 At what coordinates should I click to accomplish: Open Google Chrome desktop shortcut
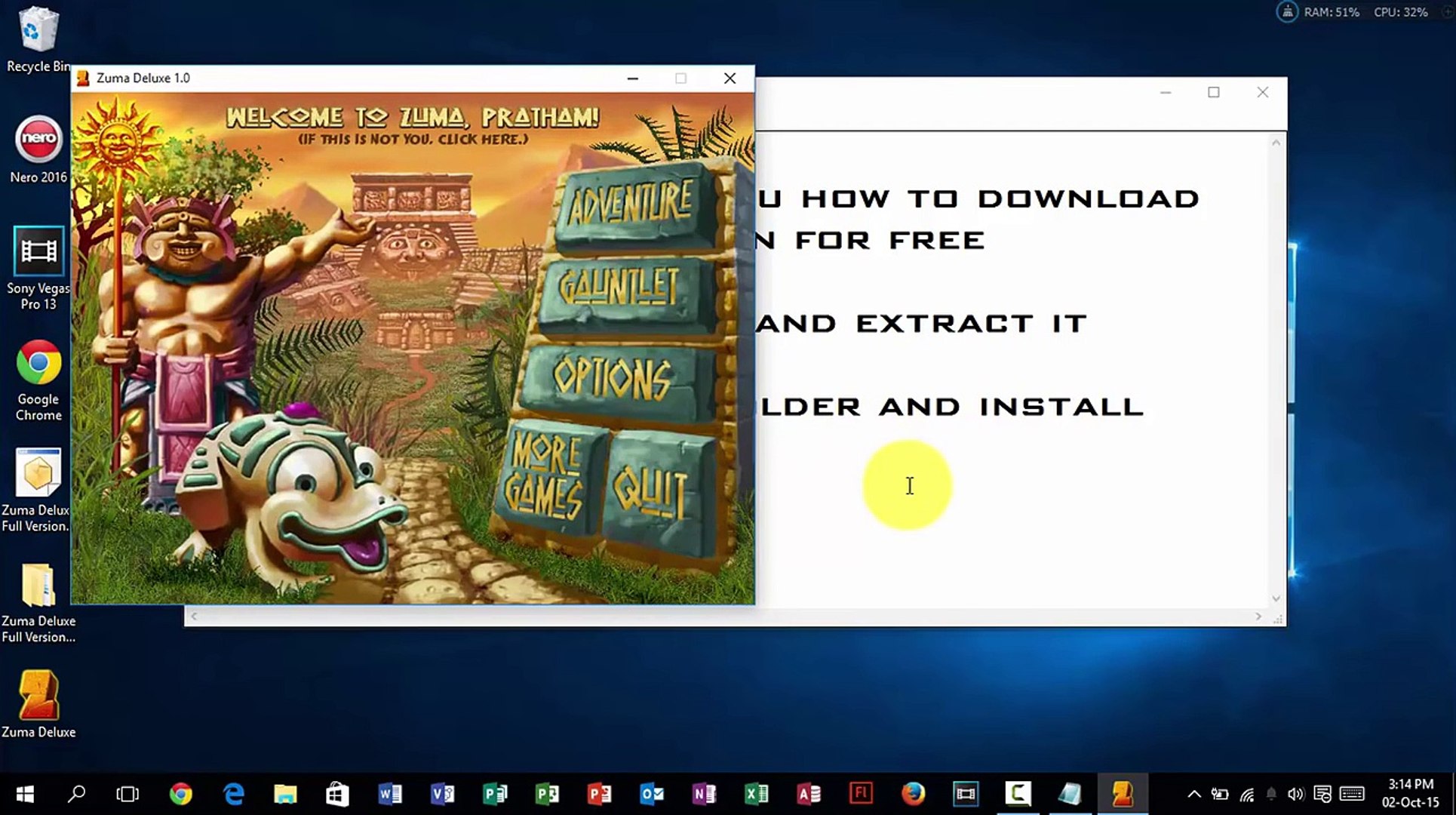(38, 364)
